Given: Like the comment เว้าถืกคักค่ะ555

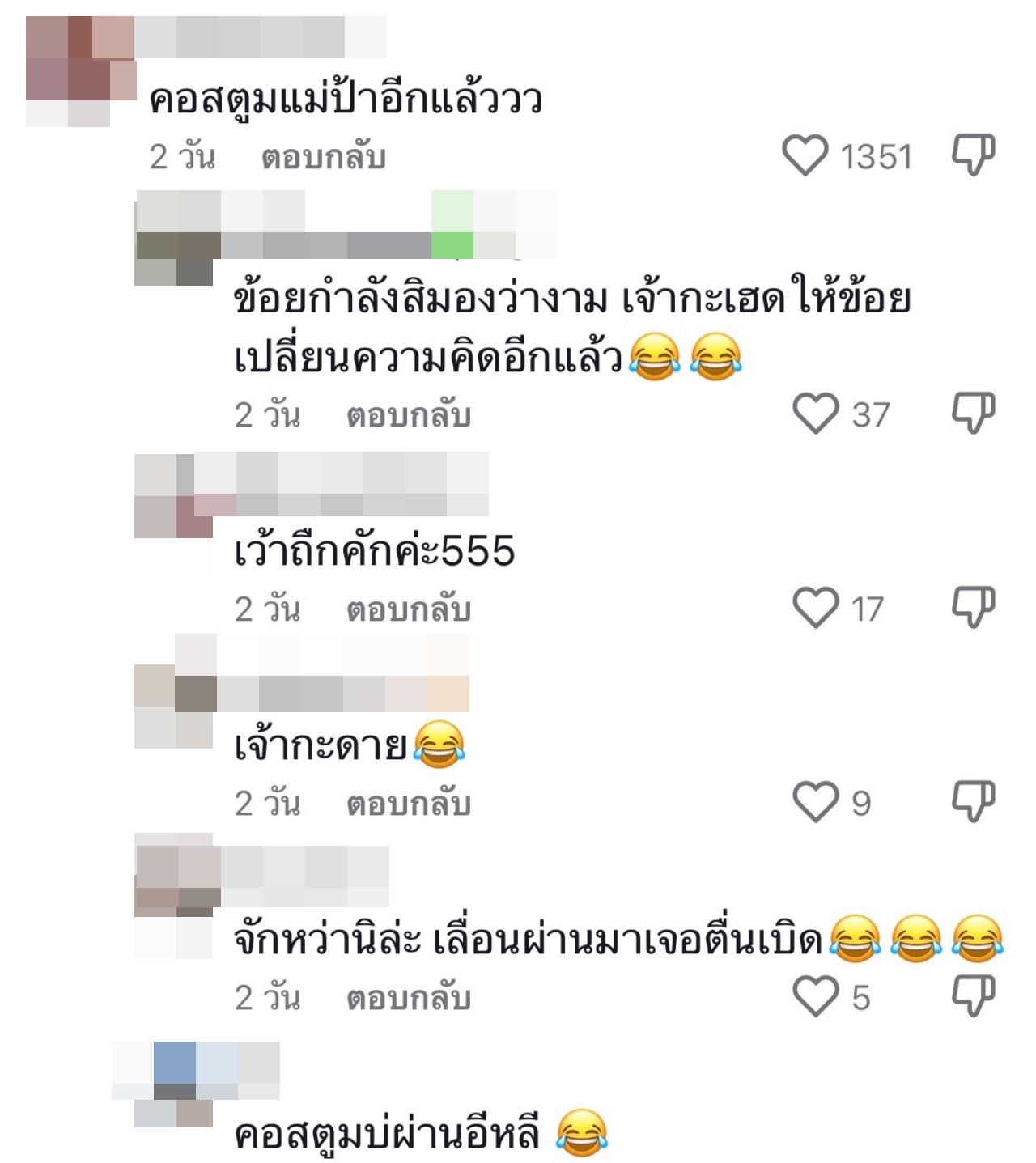Looking at the screenshot, I should click(815, 608).
